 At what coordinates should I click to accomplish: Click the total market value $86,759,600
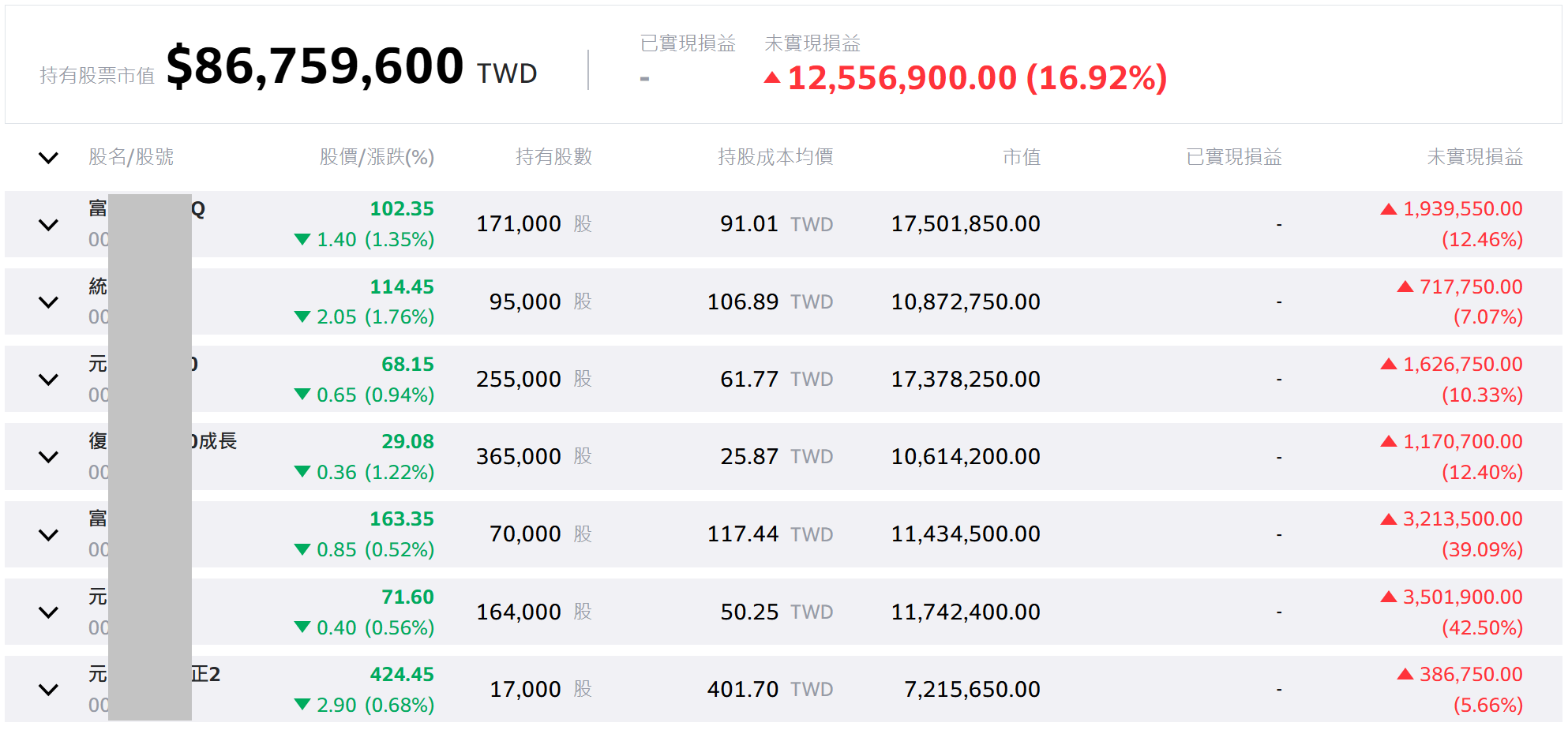pos(314,66)
